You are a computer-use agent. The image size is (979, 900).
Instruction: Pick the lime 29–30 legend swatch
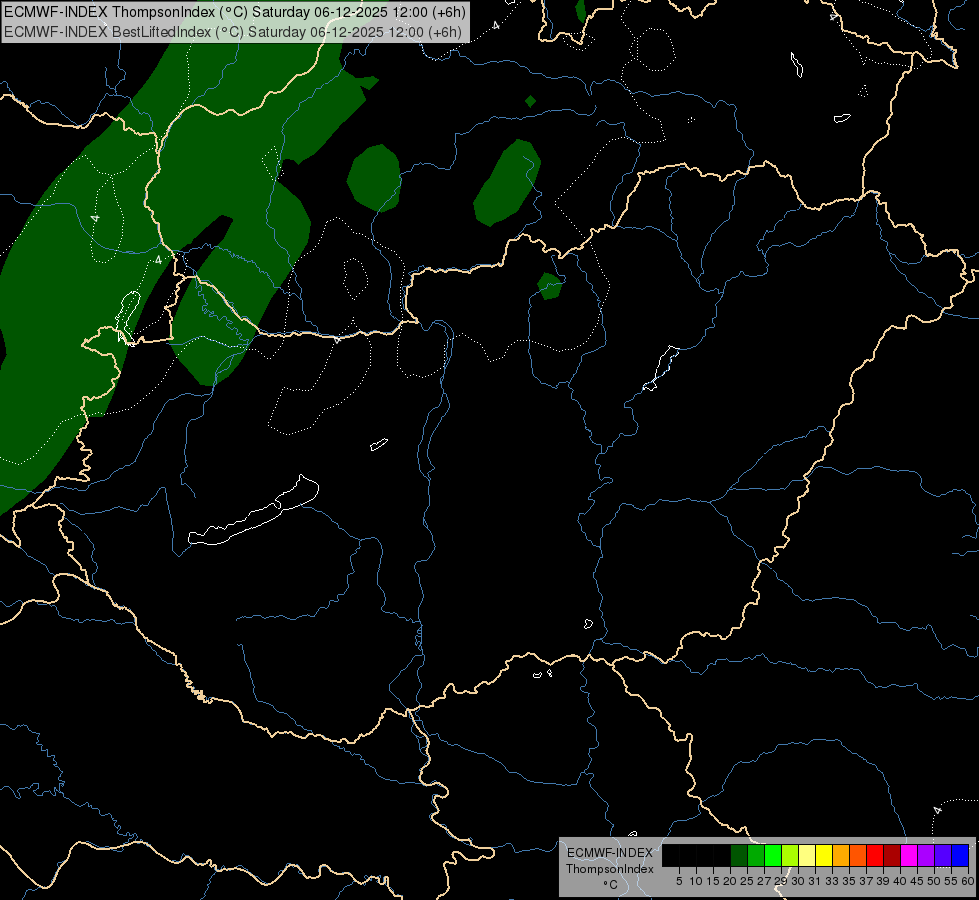(790, 855)
